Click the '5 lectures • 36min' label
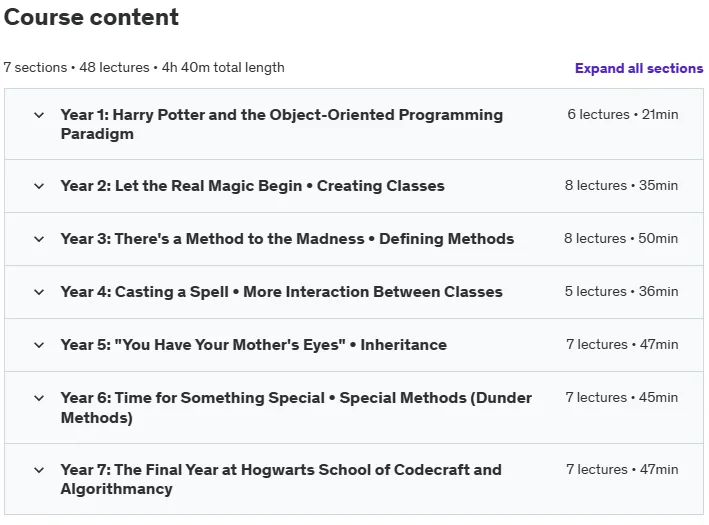Image resolution: width=709 pixels, height=525 pixels. coord(621,291)
